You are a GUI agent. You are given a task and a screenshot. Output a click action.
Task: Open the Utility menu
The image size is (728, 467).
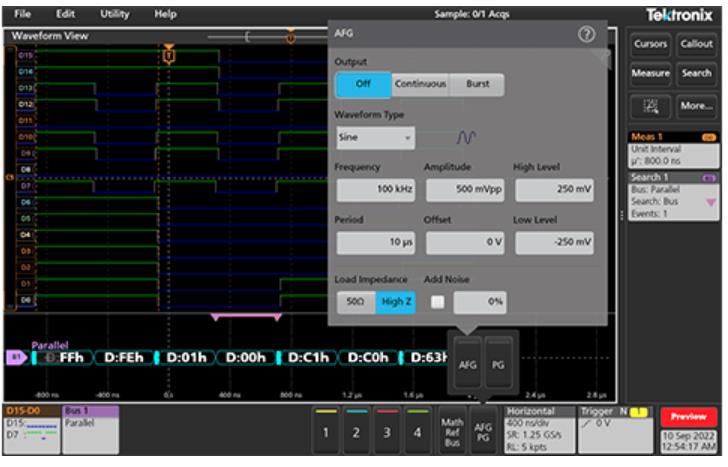[114, 14]
